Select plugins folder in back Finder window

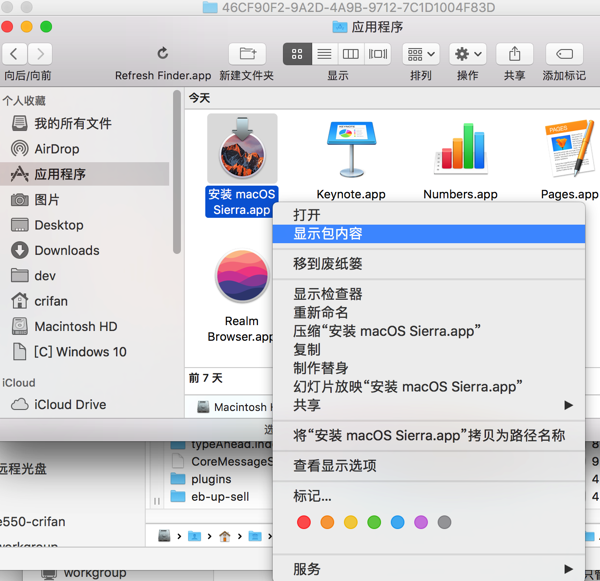click(x=201, y=479)
